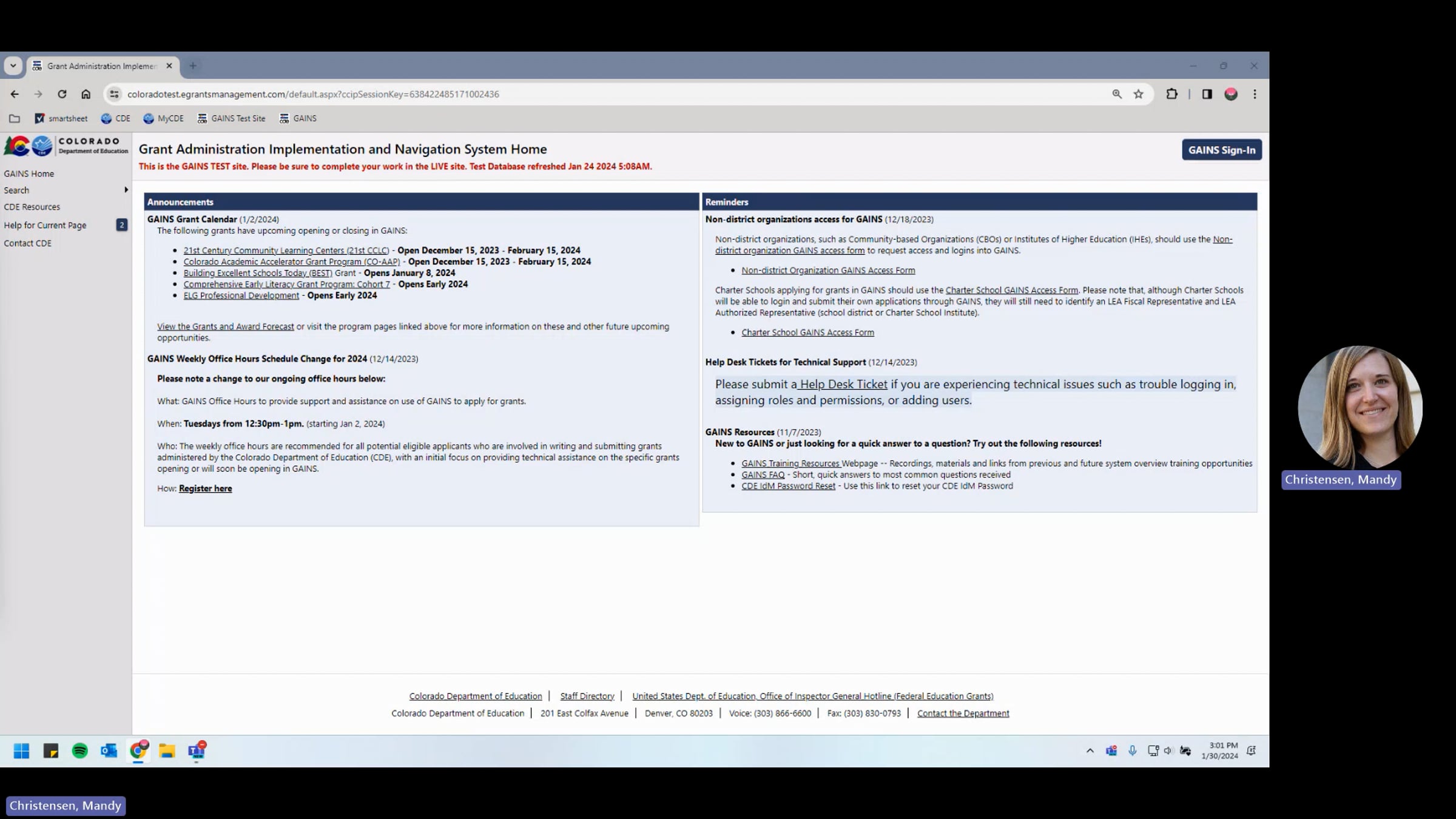
Task: Open the Inspector General Hotline footer link
Action: [x=813, y=696]
